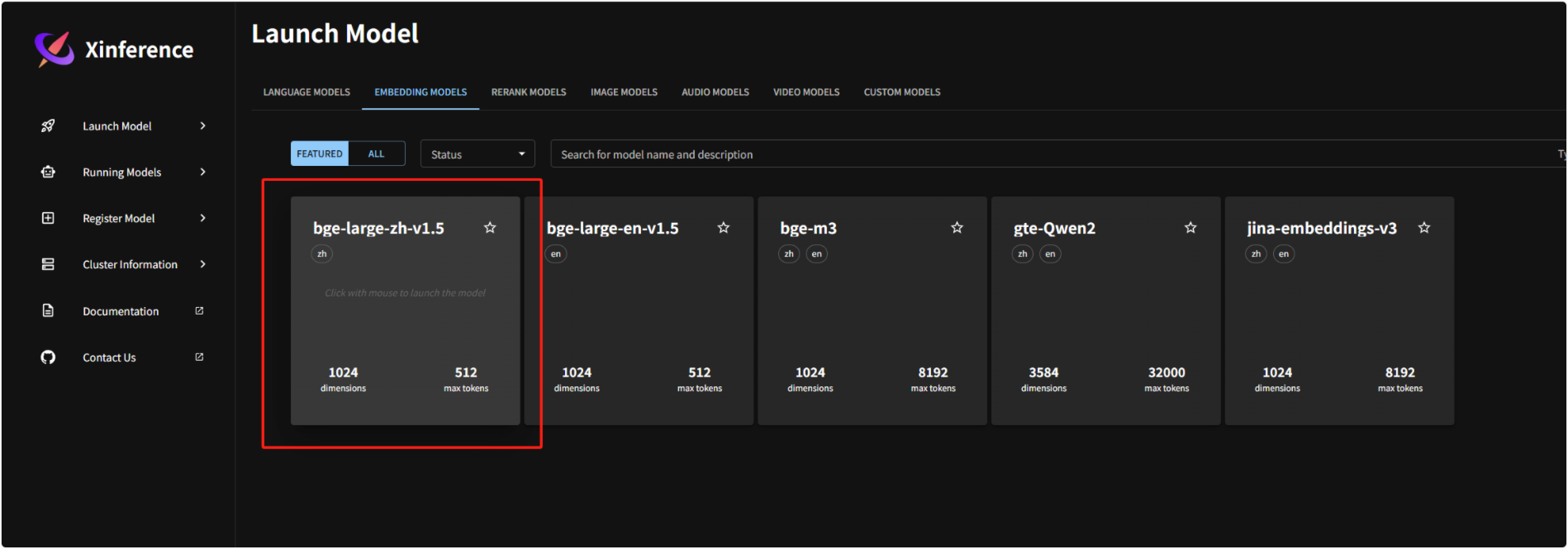Switch to the VIDEO MODELS tab
The width and height of the screenshot is (1568, 549).
(806, 92)
